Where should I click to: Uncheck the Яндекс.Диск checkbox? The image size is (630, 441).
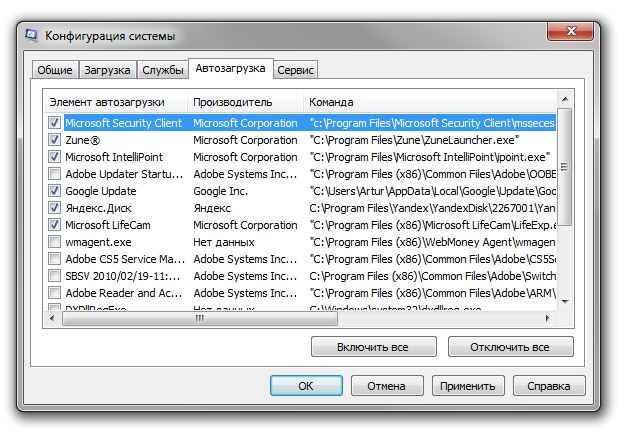[x=54, y=208]
